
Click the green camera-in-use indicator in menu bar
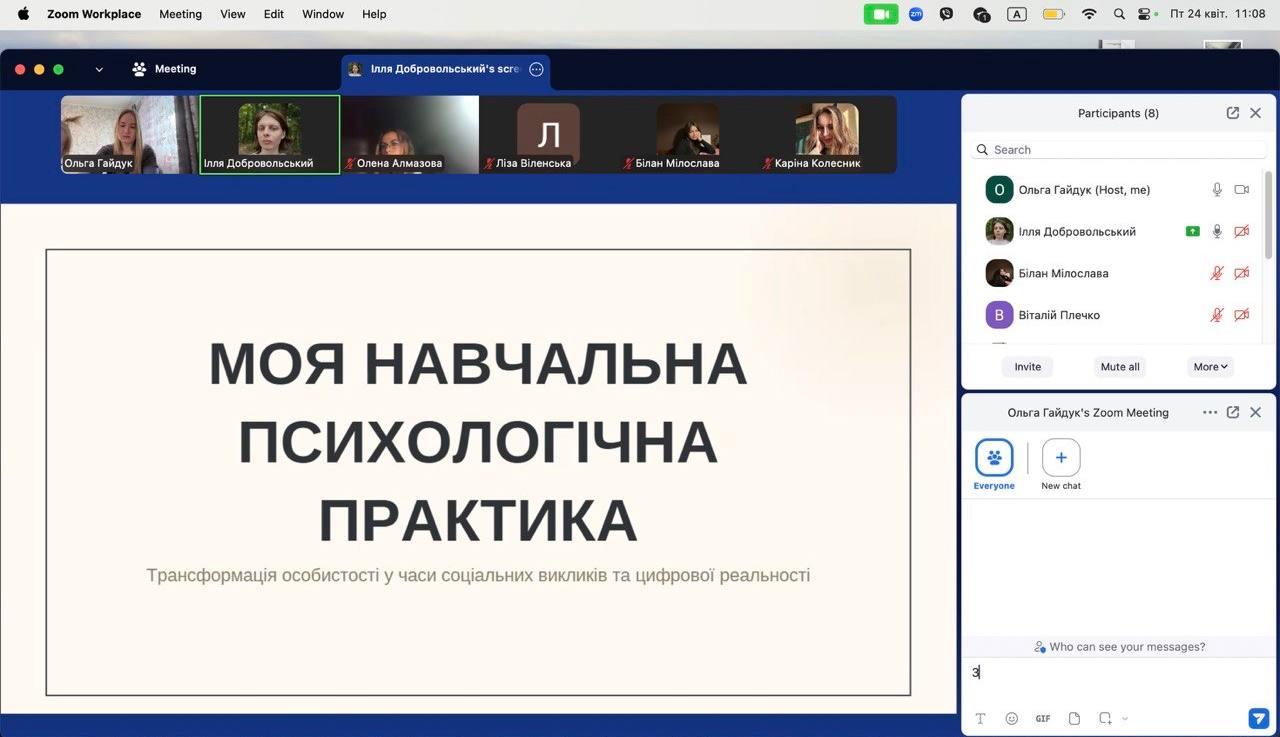point(881,14)
